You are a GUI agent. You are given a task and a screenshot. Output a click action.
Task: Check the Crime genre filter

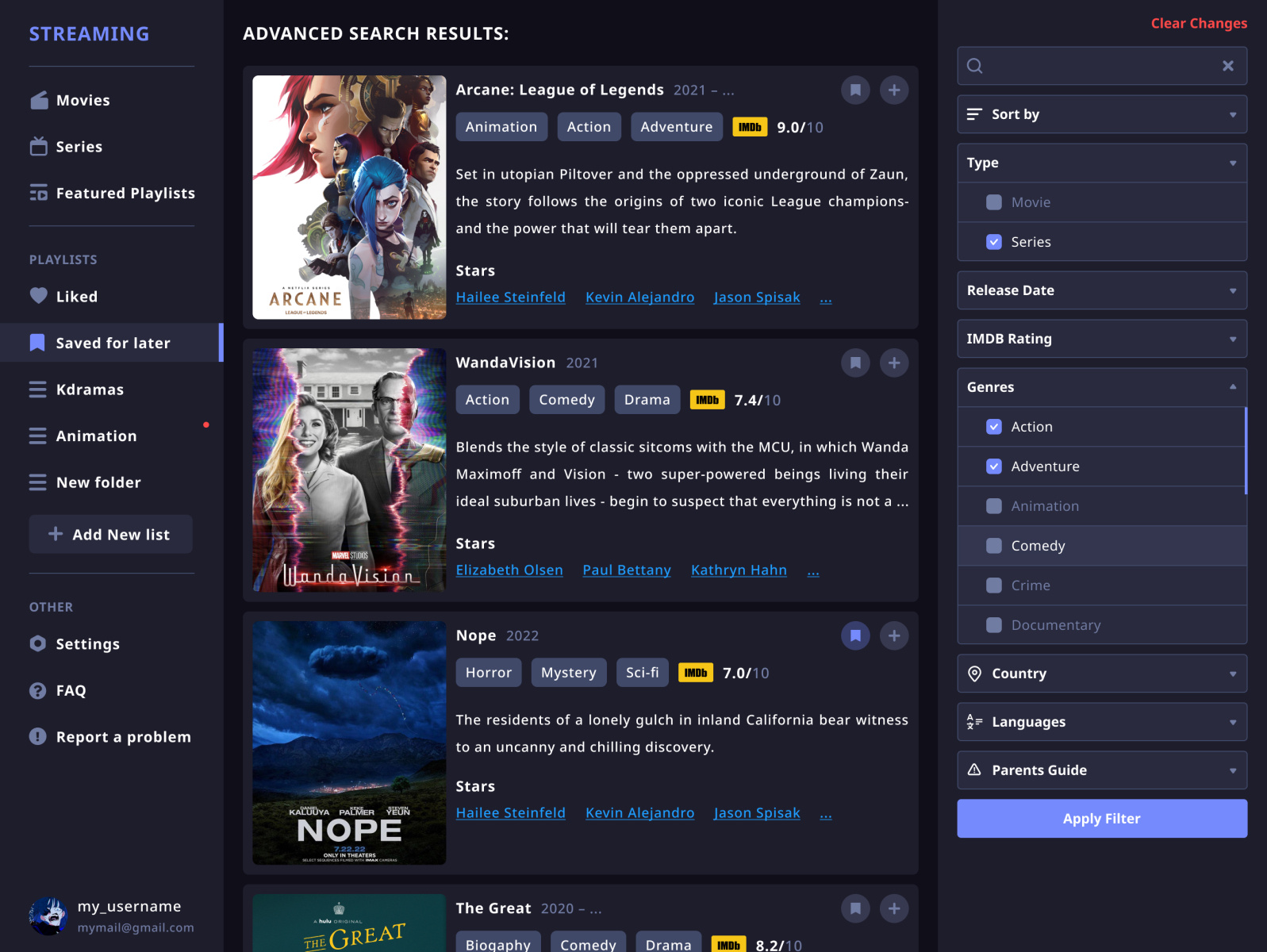994,585
